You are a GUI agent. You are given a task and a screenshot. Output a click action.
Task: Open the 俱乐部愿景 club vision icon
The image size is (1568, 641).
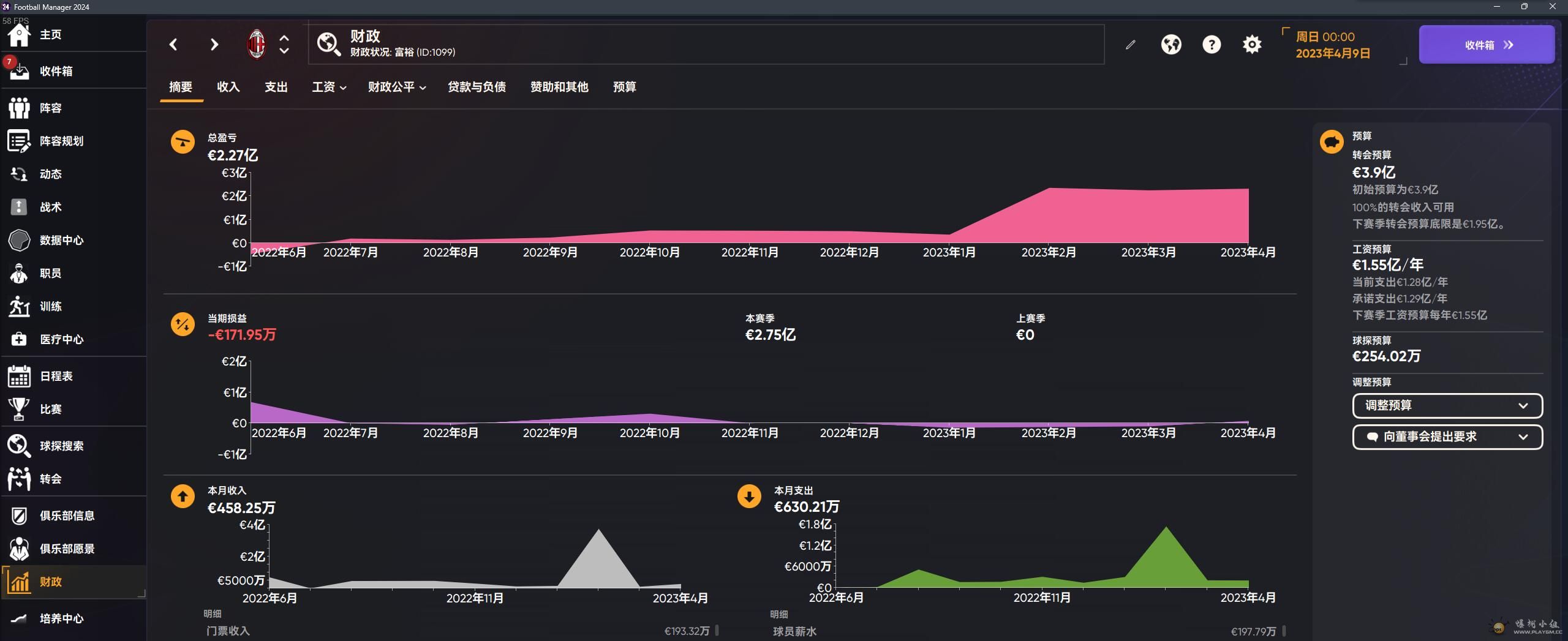point(19,549)
